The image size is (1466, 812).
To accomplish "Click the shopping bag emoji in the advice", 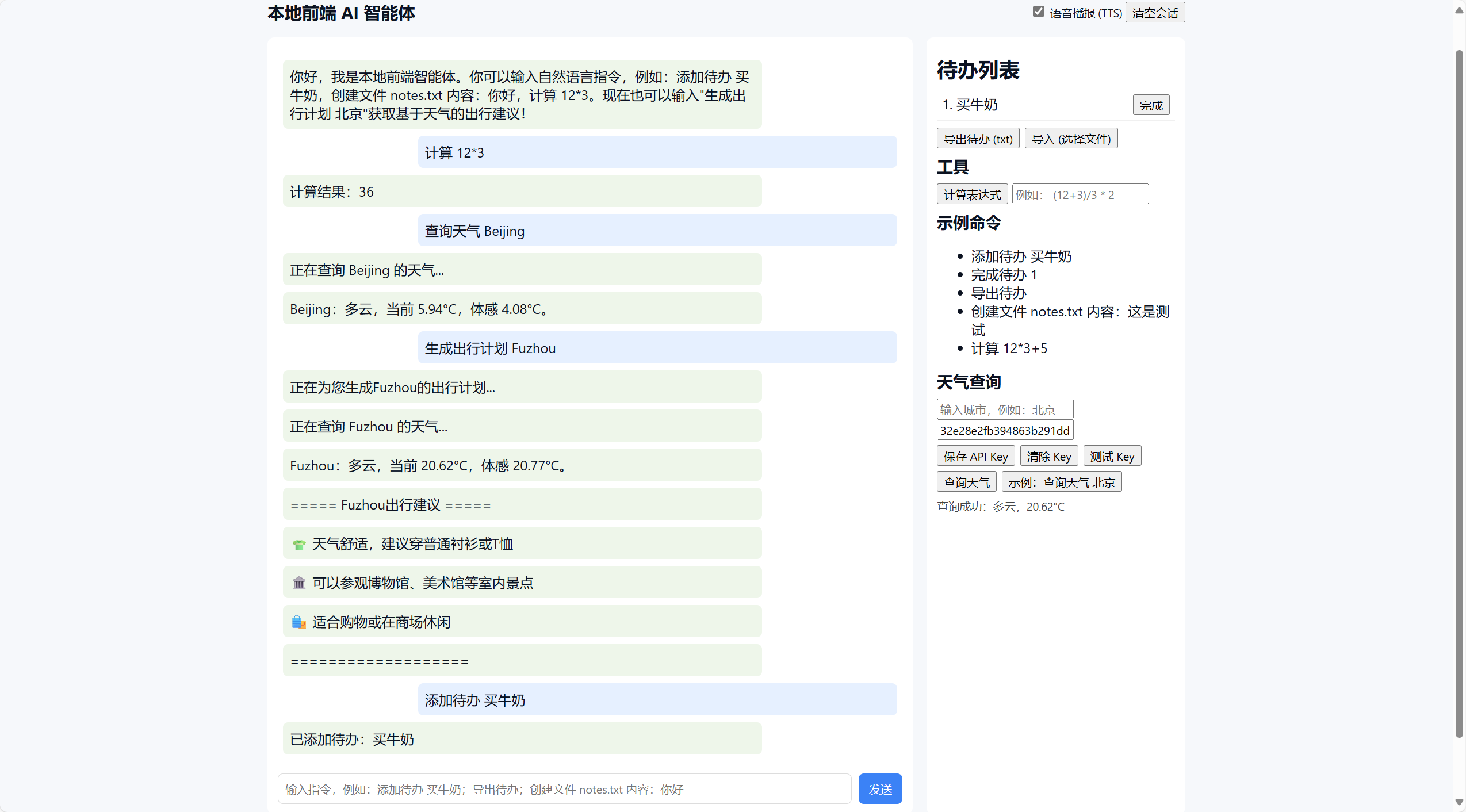I will point(298,621).
